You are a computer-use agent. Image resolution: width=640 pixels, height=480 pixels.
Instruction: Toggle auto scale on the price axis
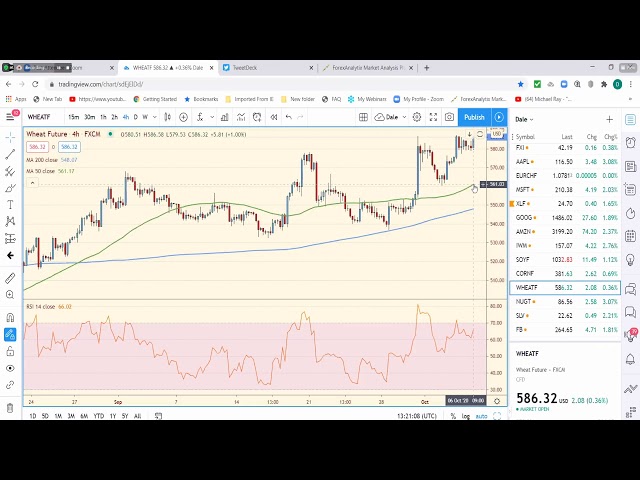point(480,415)
